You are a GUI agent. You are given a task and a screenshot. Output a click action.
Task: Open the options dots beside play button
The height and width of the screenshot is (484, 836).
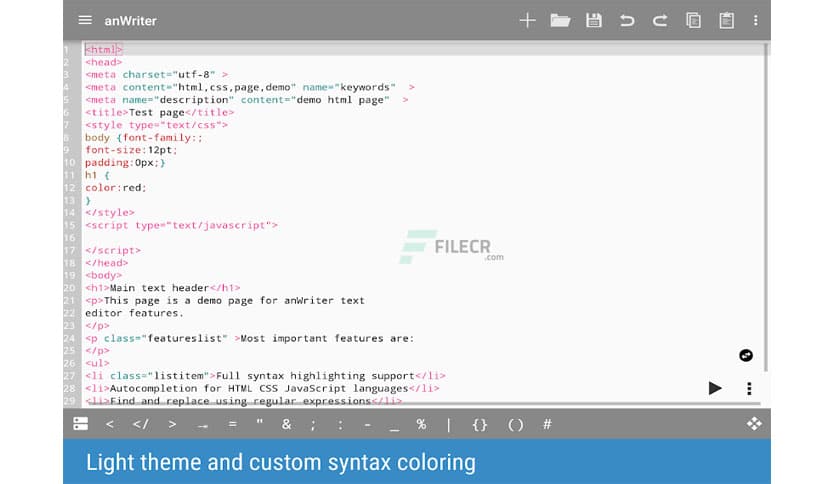pyautogui.click(x=749, y=388)
